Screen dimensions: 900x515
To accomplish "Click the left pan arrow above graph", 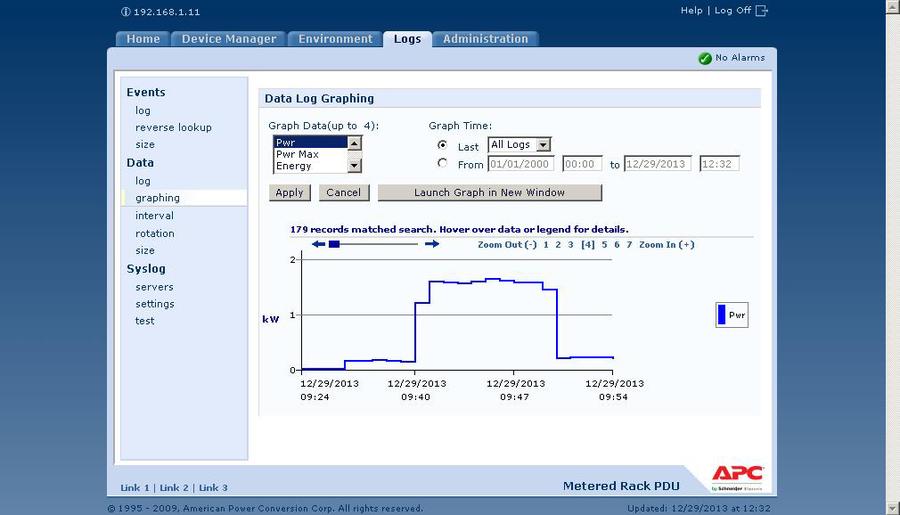I will click(x=318, y=244).
